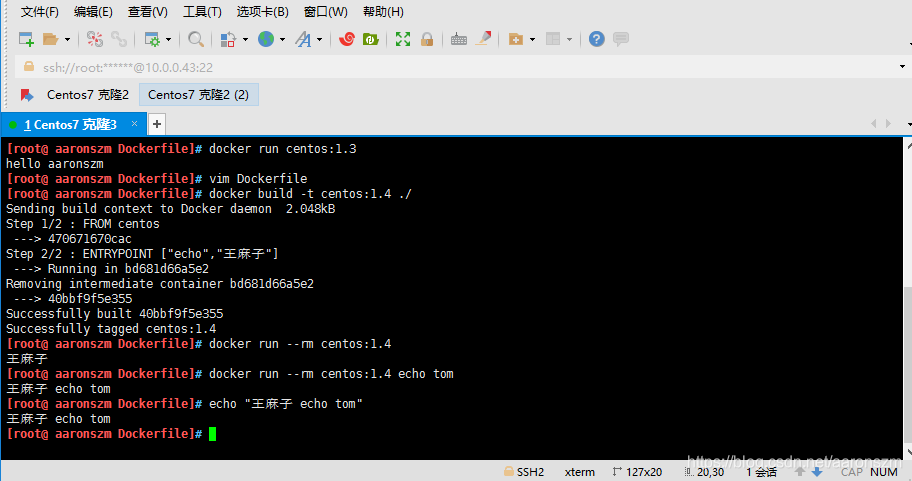This screenshot has width=912, height=481.
Task: Click the layout panes icon
Action: tap(553, 39)
